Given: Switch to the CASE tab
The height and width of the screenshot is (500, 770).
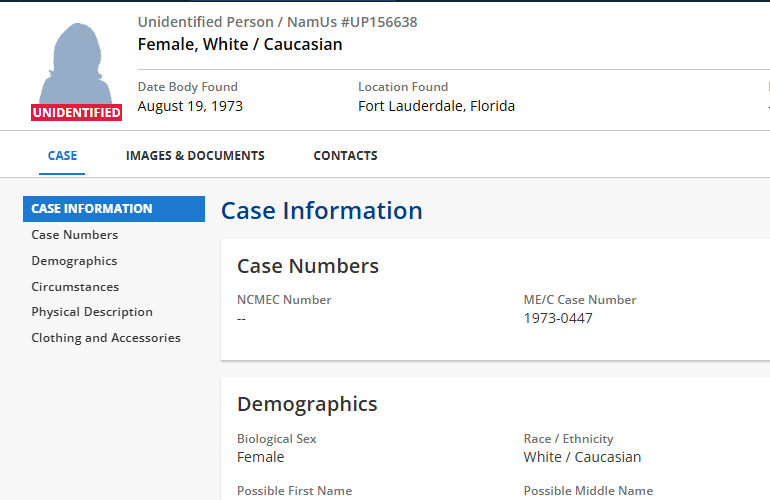Looking at the screenshot, I should tap(62, 156).
